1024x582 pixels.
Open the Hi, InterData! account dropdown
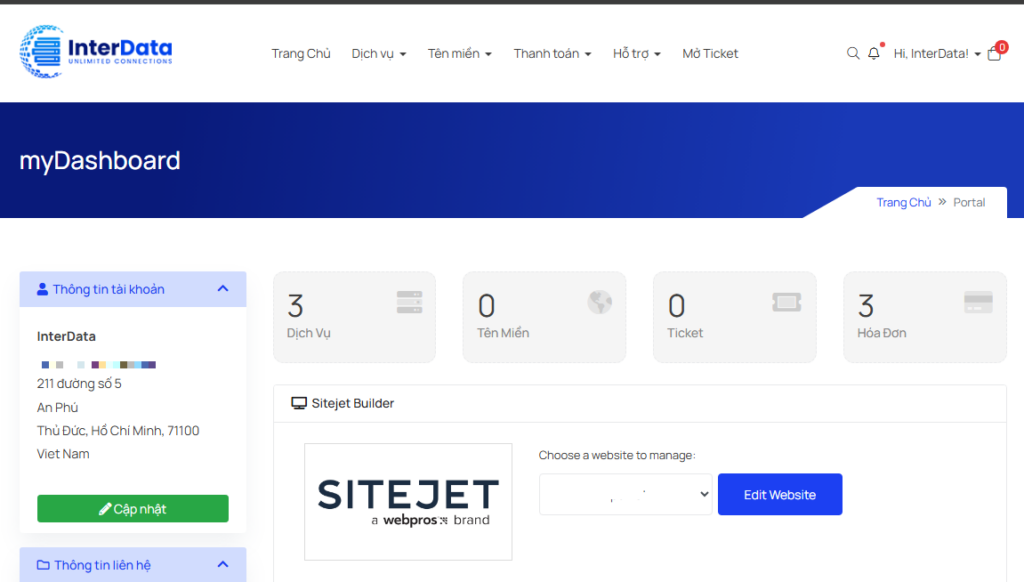(937, 54)
